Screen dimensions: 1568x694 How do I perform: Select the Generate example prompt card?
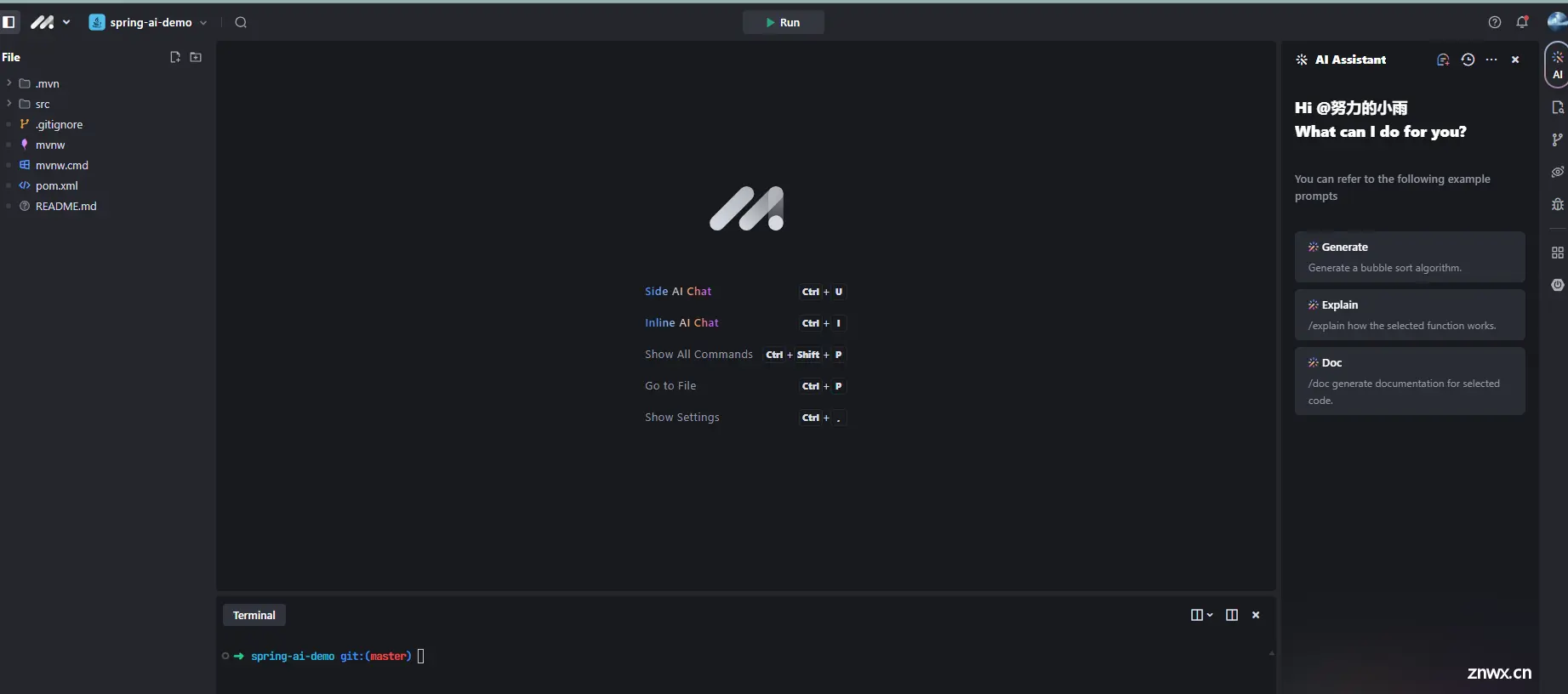click(1410, 257)
